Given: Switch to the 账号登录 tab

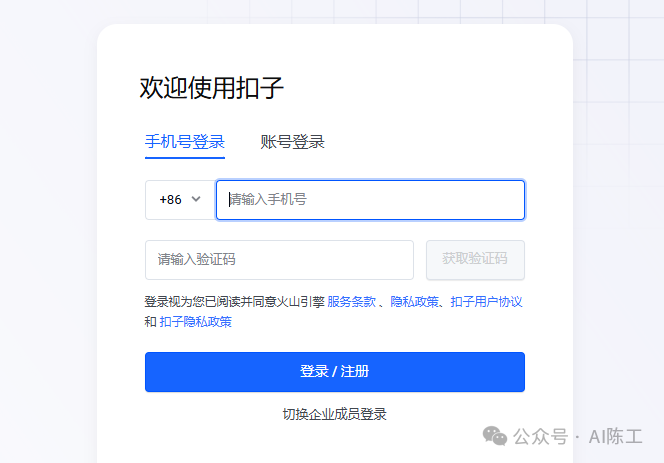Looking at the screenshot, I should (x=292, y=142).
